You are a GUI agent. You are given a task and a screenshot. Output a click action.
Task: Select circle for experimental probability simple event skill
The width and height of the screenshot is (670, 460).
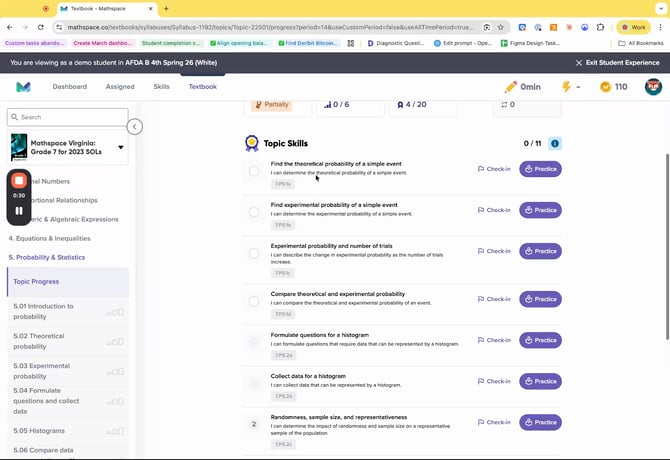(x=254, y=212)
